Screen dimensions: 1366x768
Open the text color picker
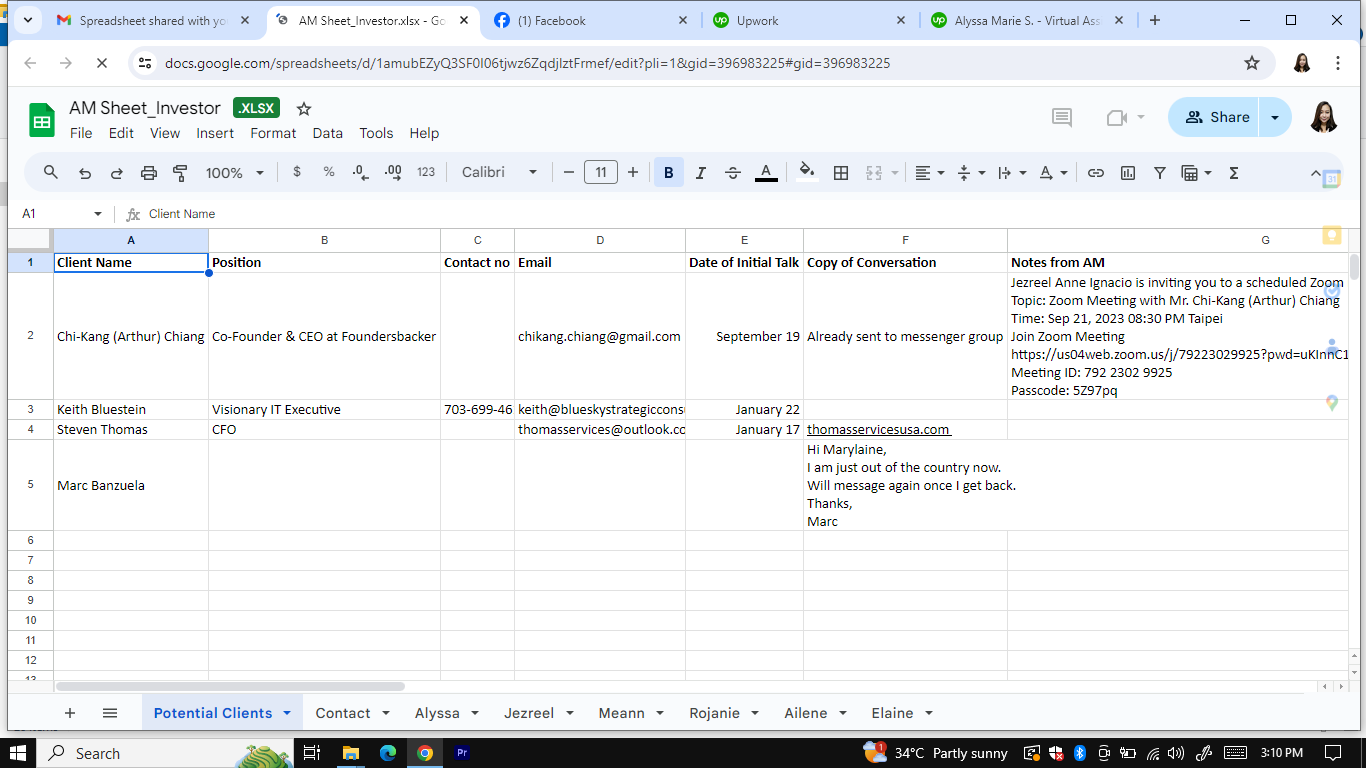[766, 173]
